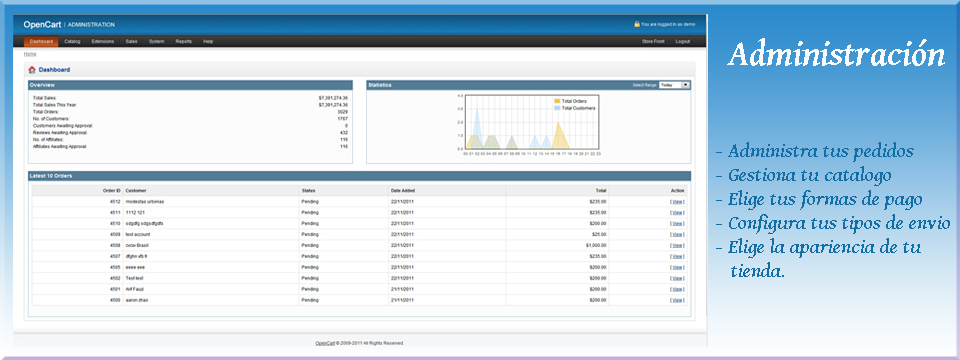Viewport: 960px width, 360px height.
Task: View order 4510 details
Action: (677, 223)
